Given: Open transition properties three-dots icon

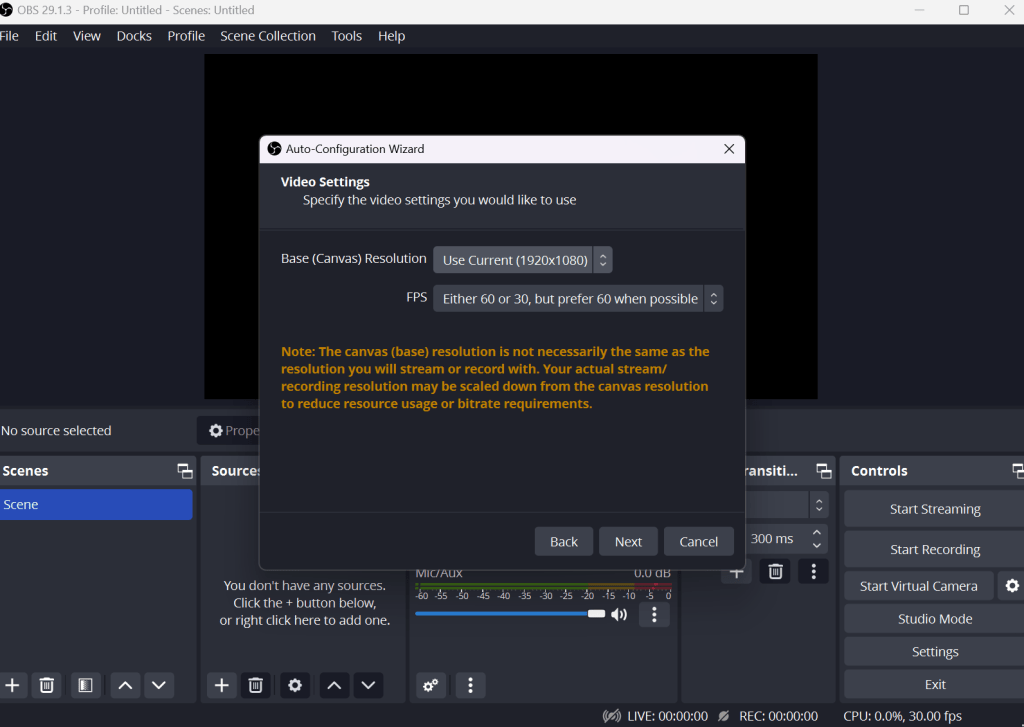Looking at the screenshot, I should tap(813, 572).
